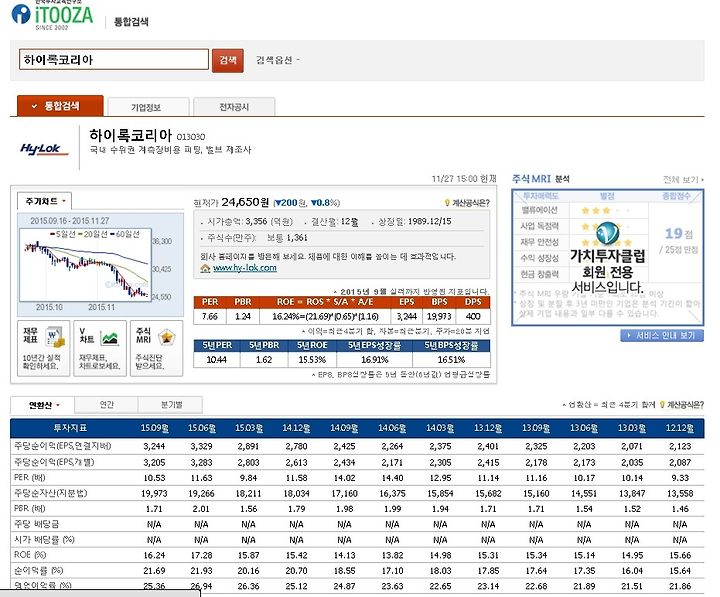Viewport: 720px width, 597px height.
Task: Click the 5년ROE value 15.53%
Action: point(312,360)
